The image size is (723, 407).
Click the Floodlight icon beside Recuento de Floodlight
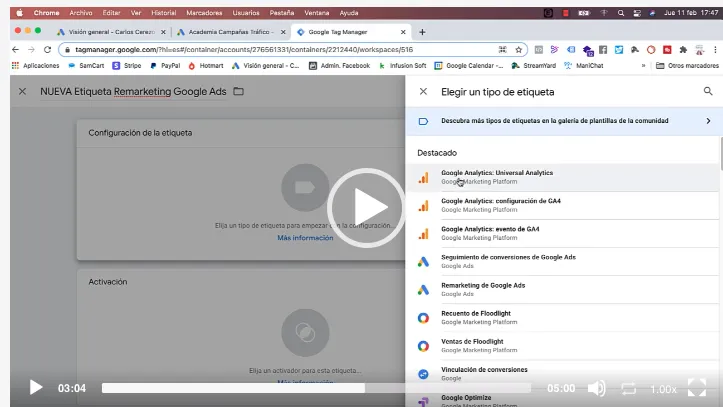[423, 318]
